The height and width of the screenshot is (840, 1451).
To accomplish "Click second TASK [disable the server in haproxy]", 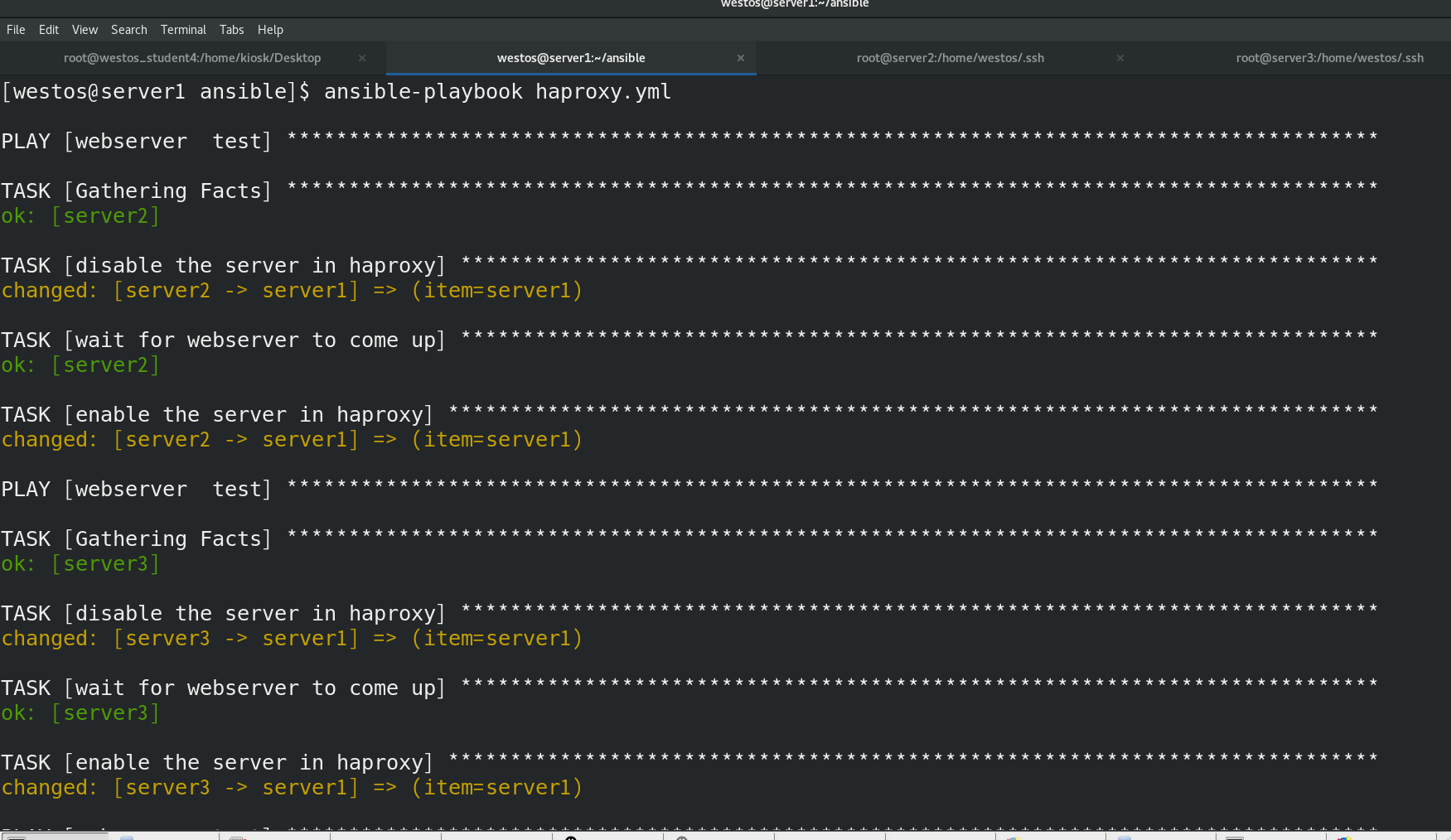I will pyautogui.click(x=689, y=613).
